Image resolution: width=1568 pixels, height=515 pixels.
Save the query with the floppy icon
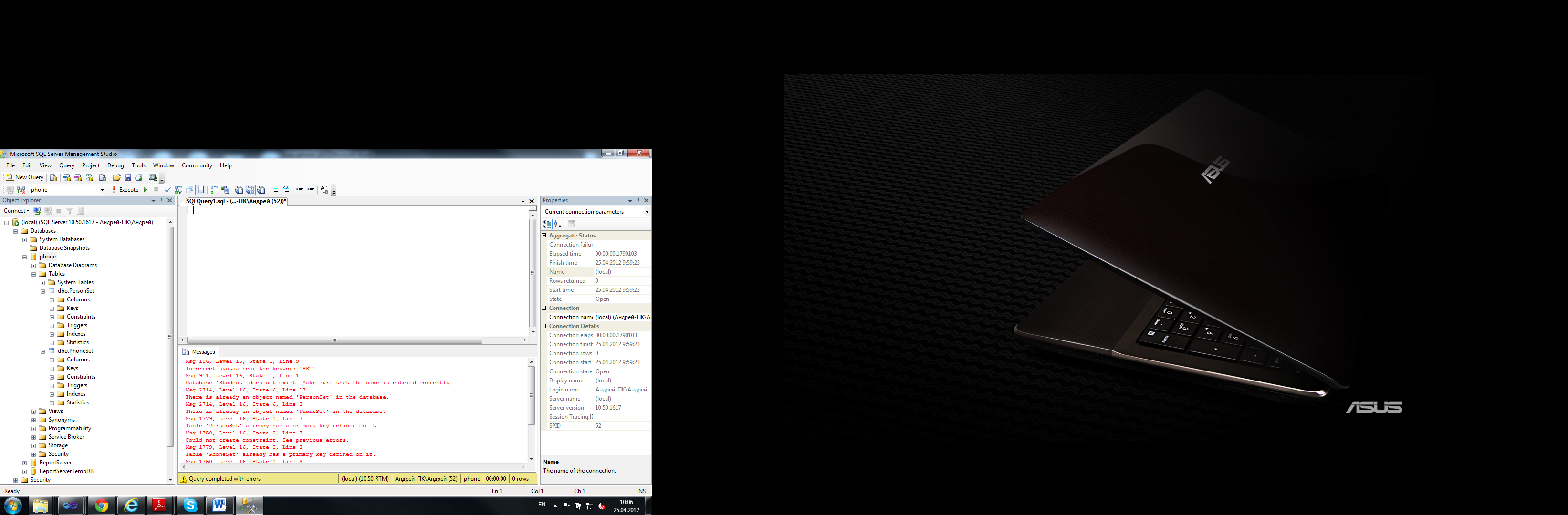point(128,177)
